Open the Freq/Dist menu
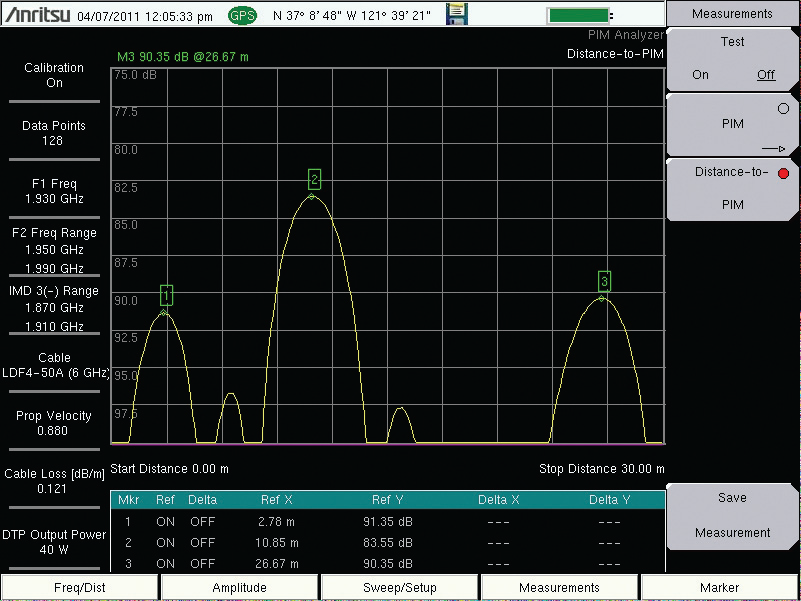801x601 pixels. click(80, 588)
